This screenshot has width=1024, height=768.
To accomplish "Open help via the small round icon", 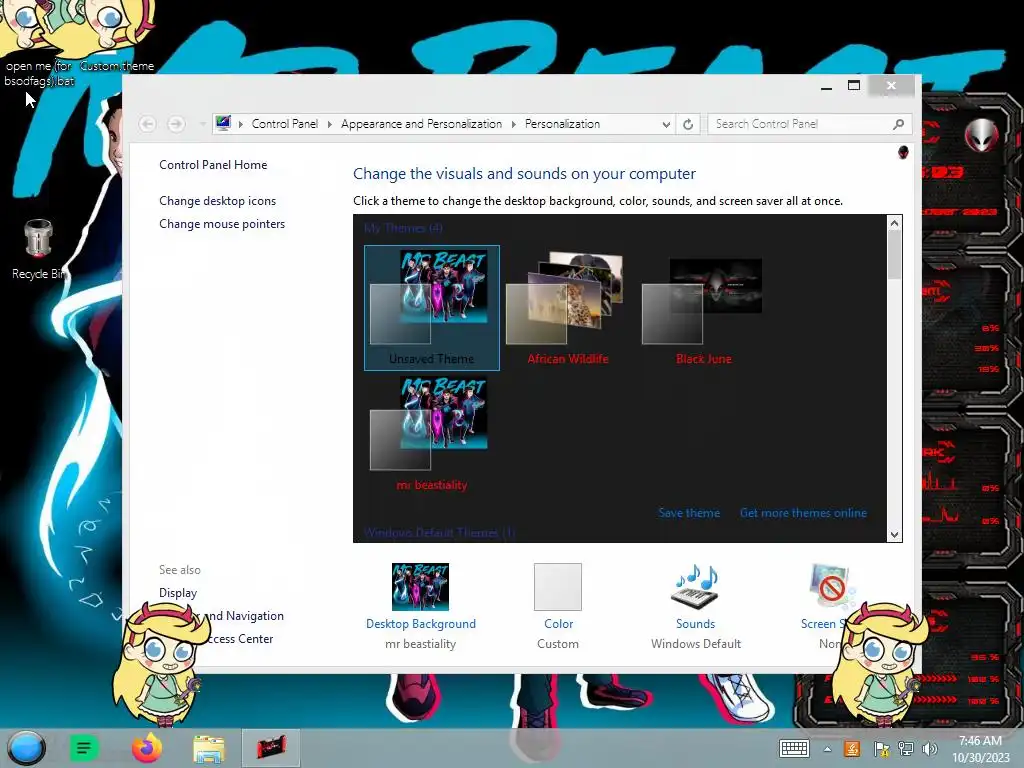I will [x=903, y=152].
